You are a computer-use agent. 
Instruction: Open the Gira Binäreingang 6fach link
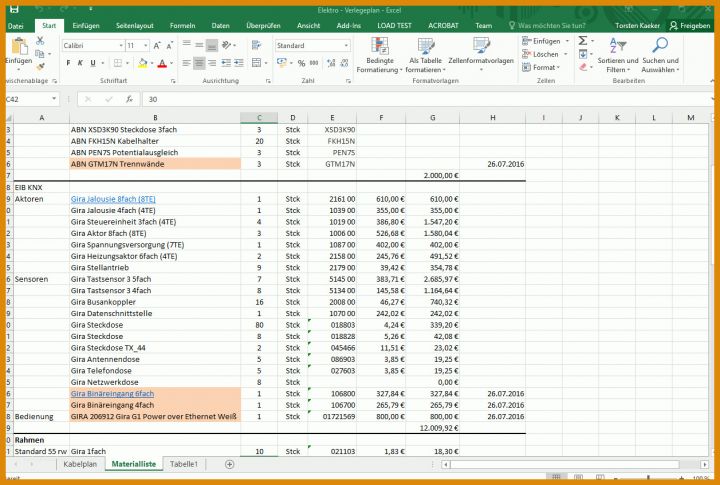pos(112,394)
